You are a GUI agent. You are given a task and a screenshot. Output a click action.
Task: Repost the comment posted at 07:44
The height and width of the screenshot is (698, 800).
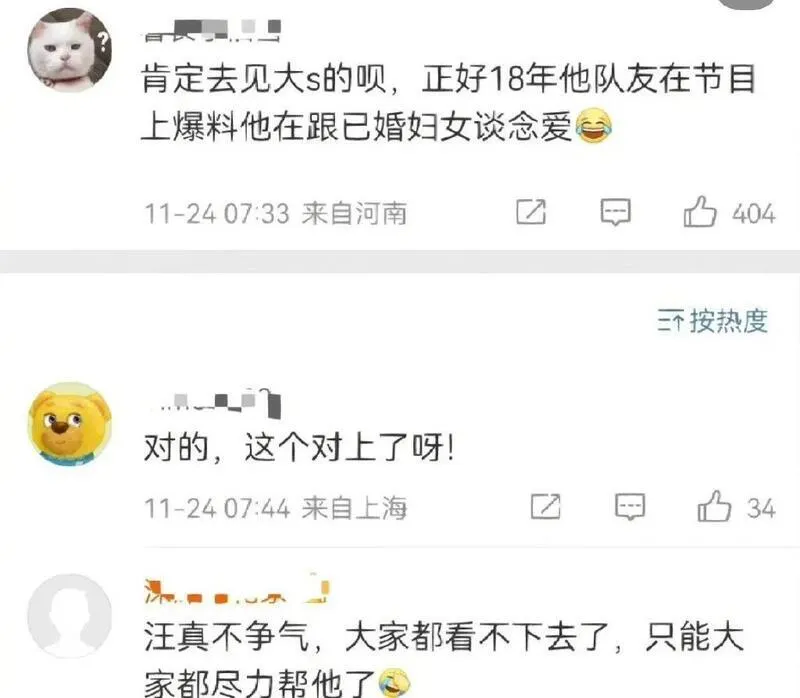pos(545,507)
